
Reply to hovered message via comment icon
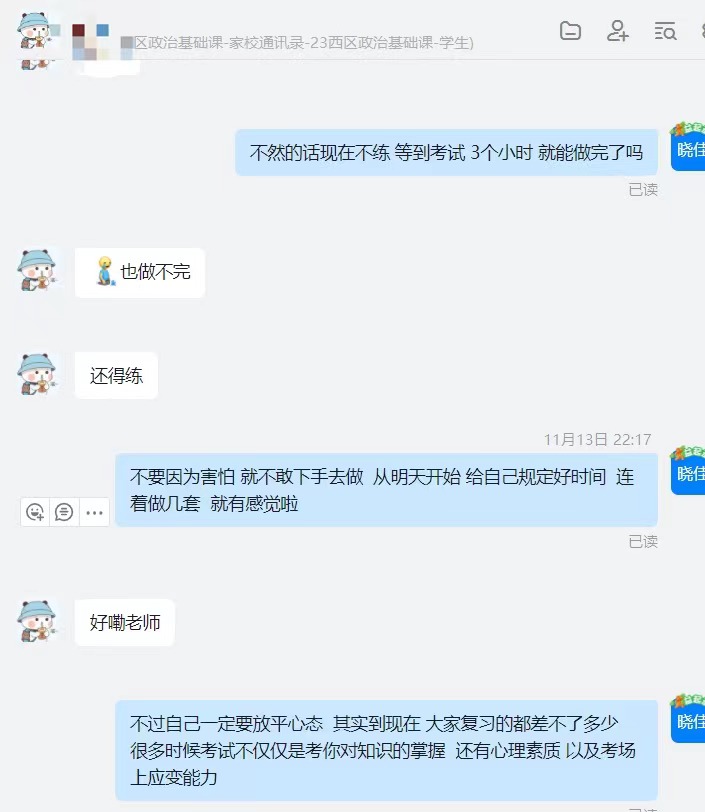point(64,512)
